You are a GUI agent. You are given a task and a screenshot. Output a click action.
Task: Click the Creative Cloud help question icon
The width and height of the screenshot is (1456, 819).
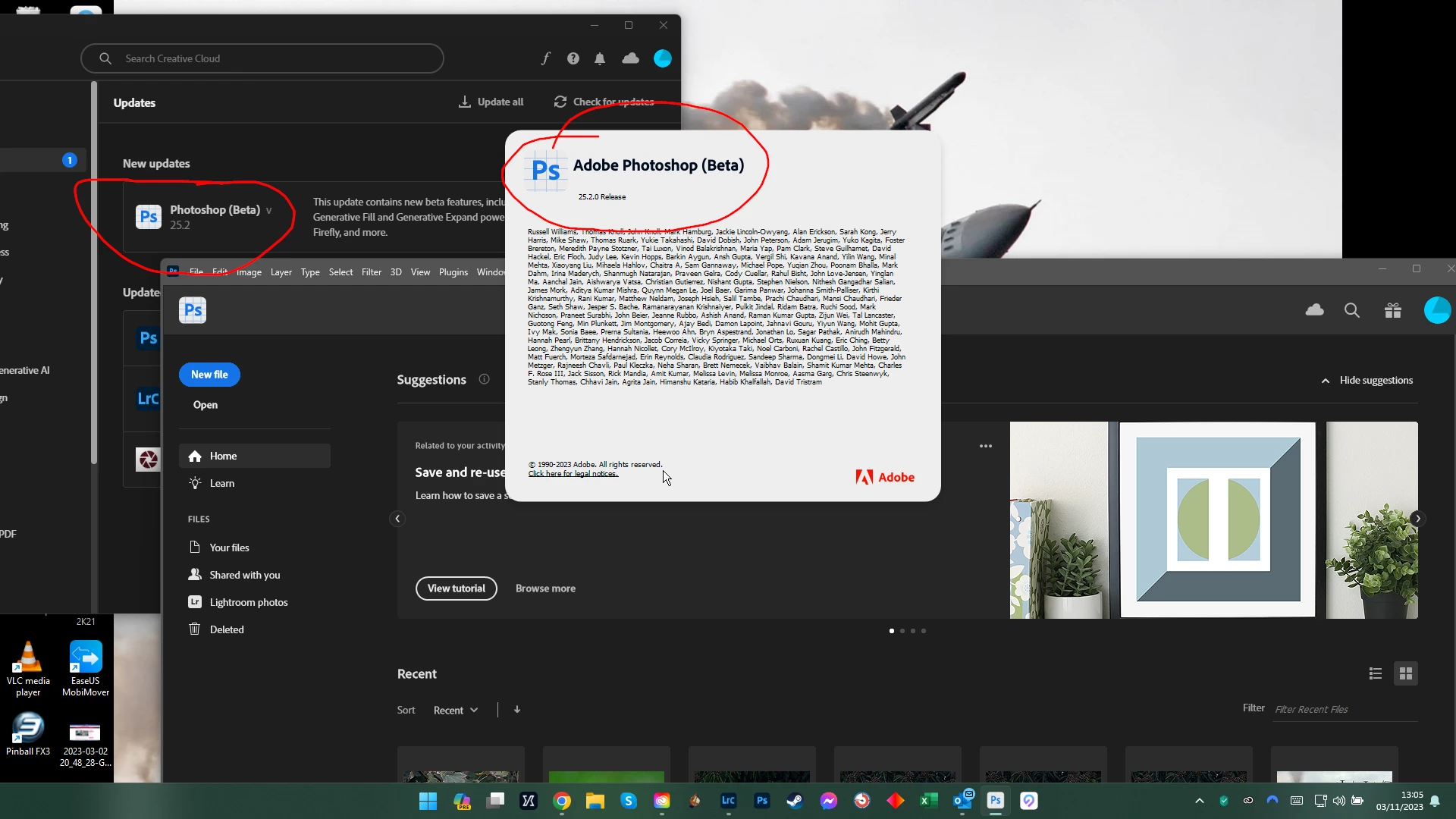[x=573, y=58]
